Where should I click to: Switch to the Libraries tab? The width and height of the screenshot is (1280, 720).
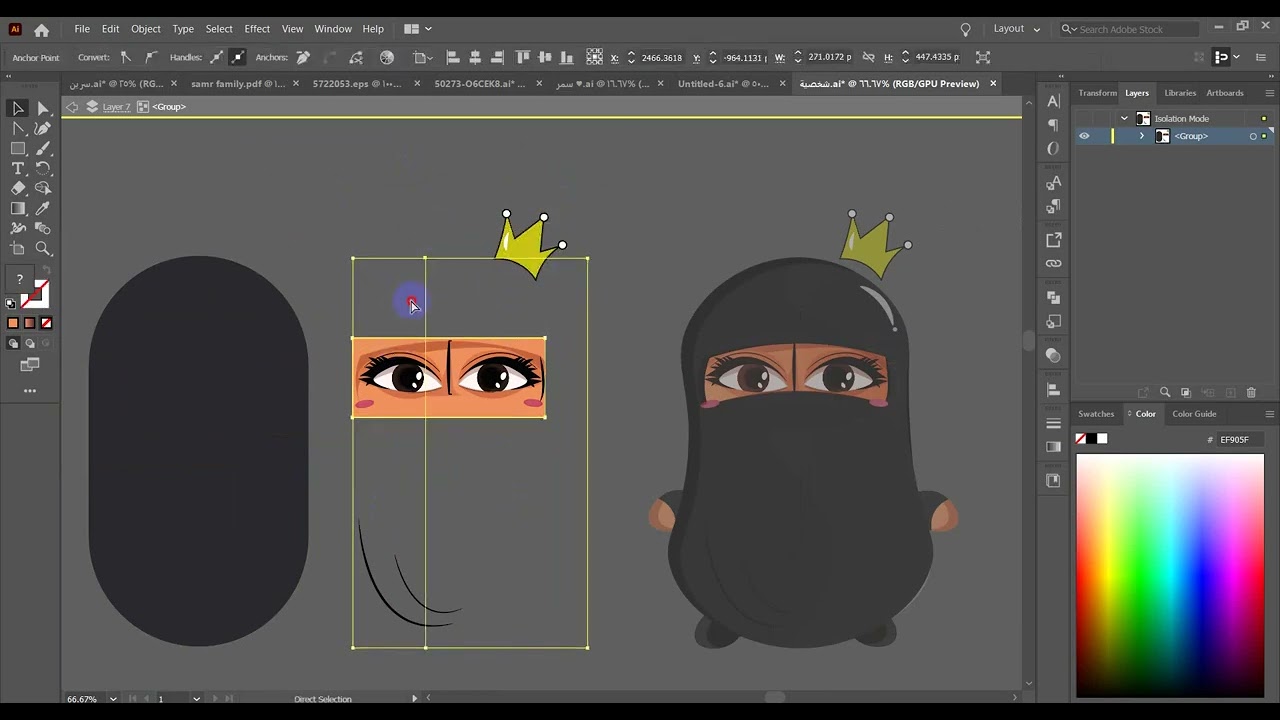1180,93
